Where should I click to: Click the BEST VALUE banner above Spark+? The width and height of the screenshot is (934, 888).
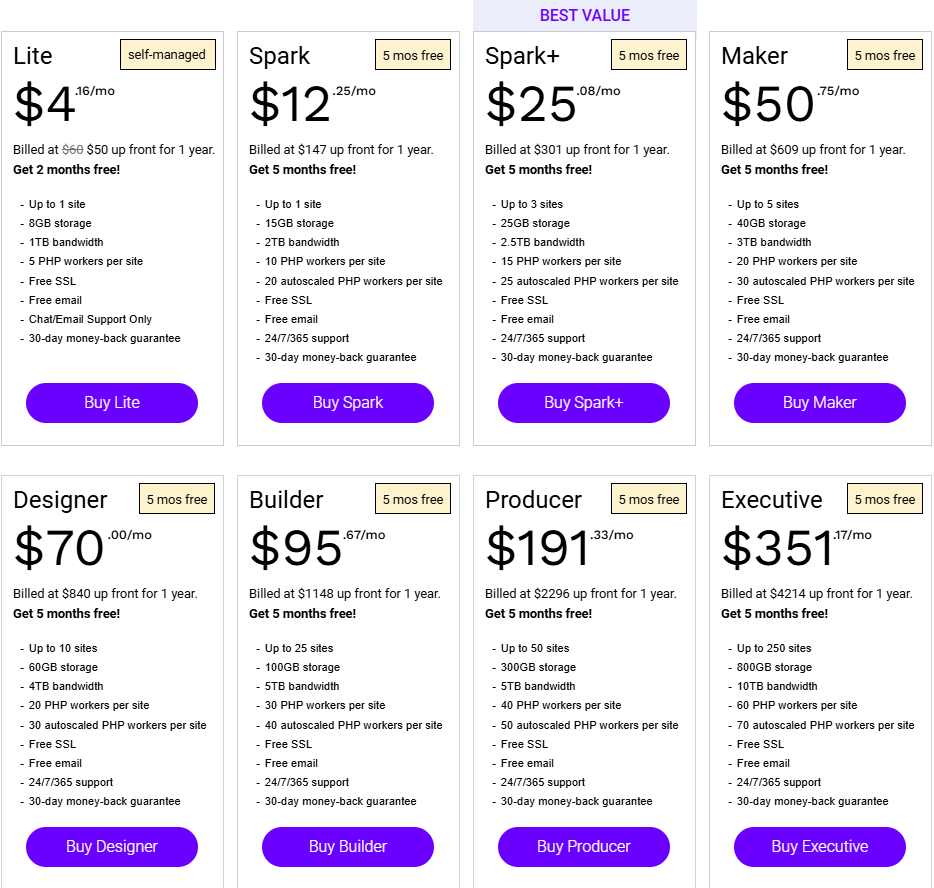[x=584, y=15]
